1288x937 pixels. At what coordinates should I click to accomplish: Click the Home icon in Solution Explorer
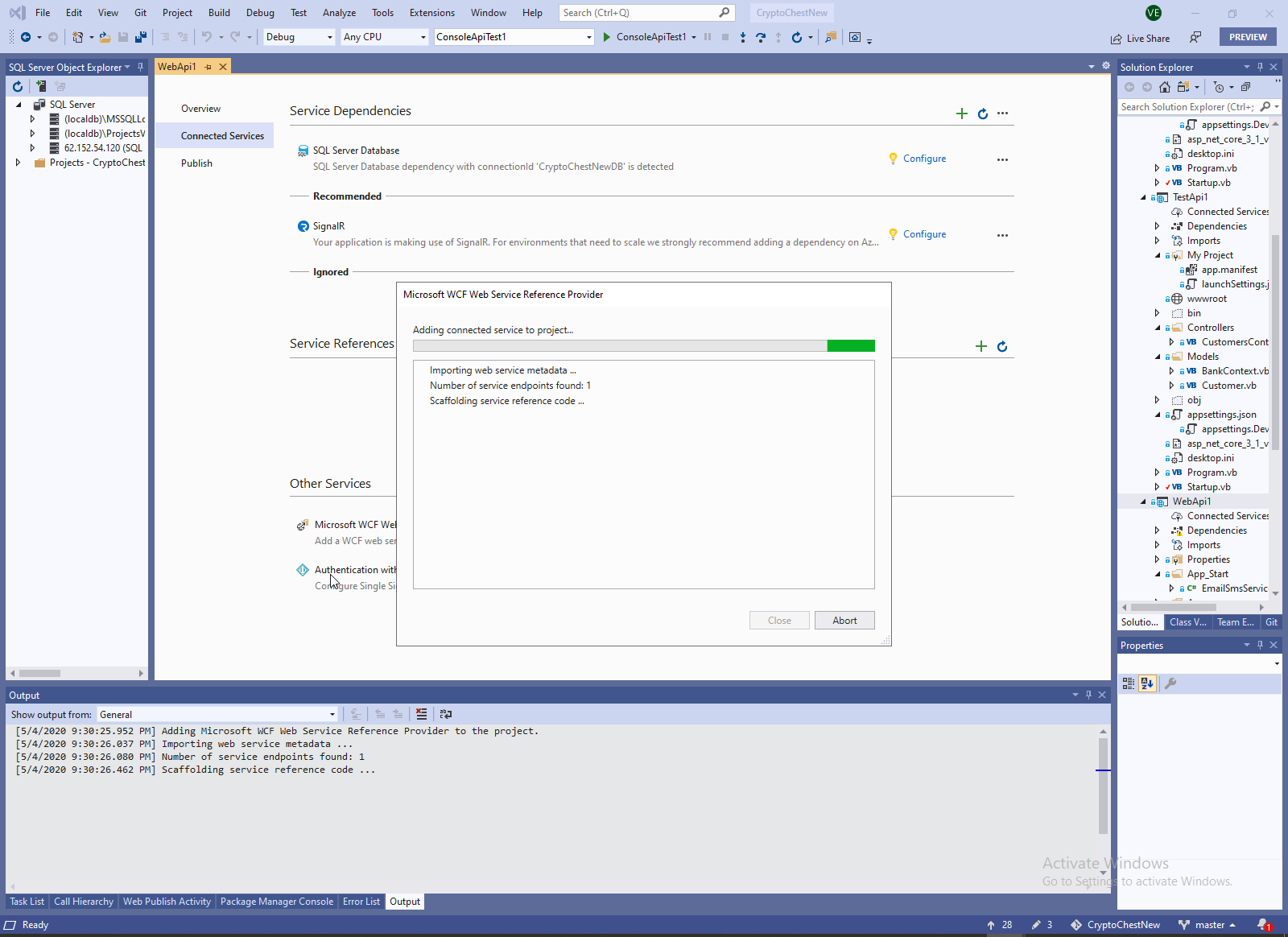[1165, 87]
